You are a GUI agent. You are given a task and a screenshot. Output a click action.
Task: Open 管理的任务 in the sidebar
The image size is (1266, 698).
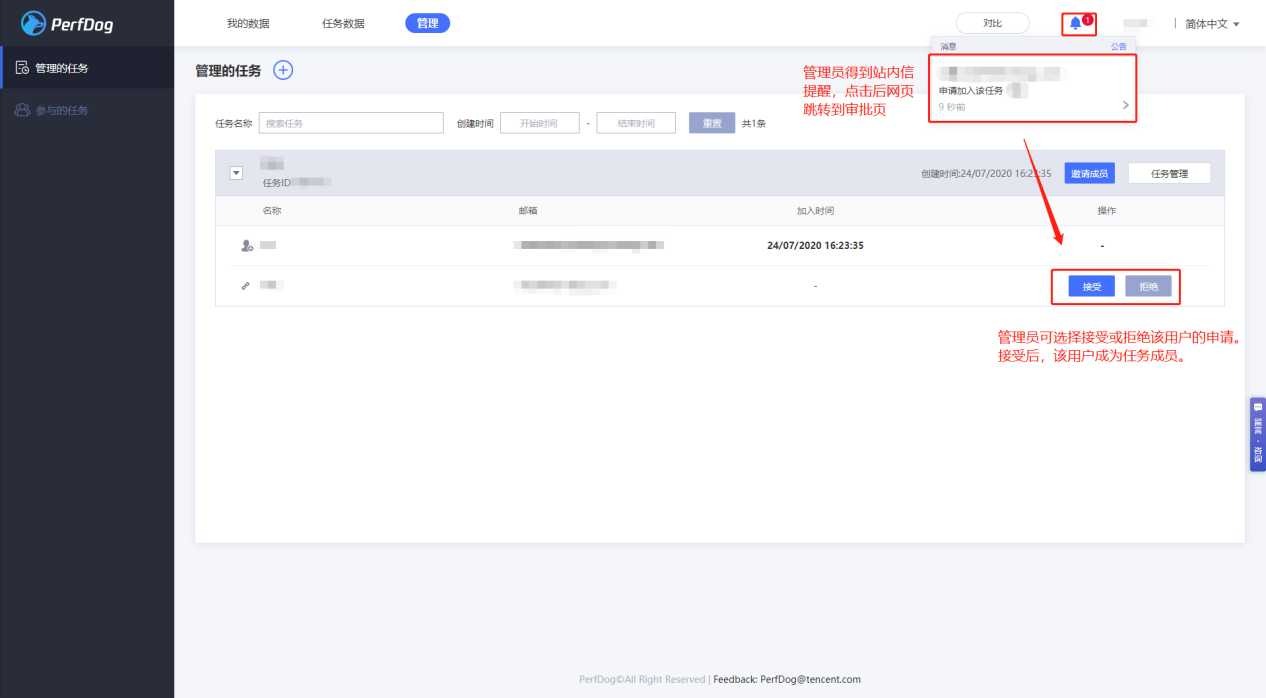[87, 68]
